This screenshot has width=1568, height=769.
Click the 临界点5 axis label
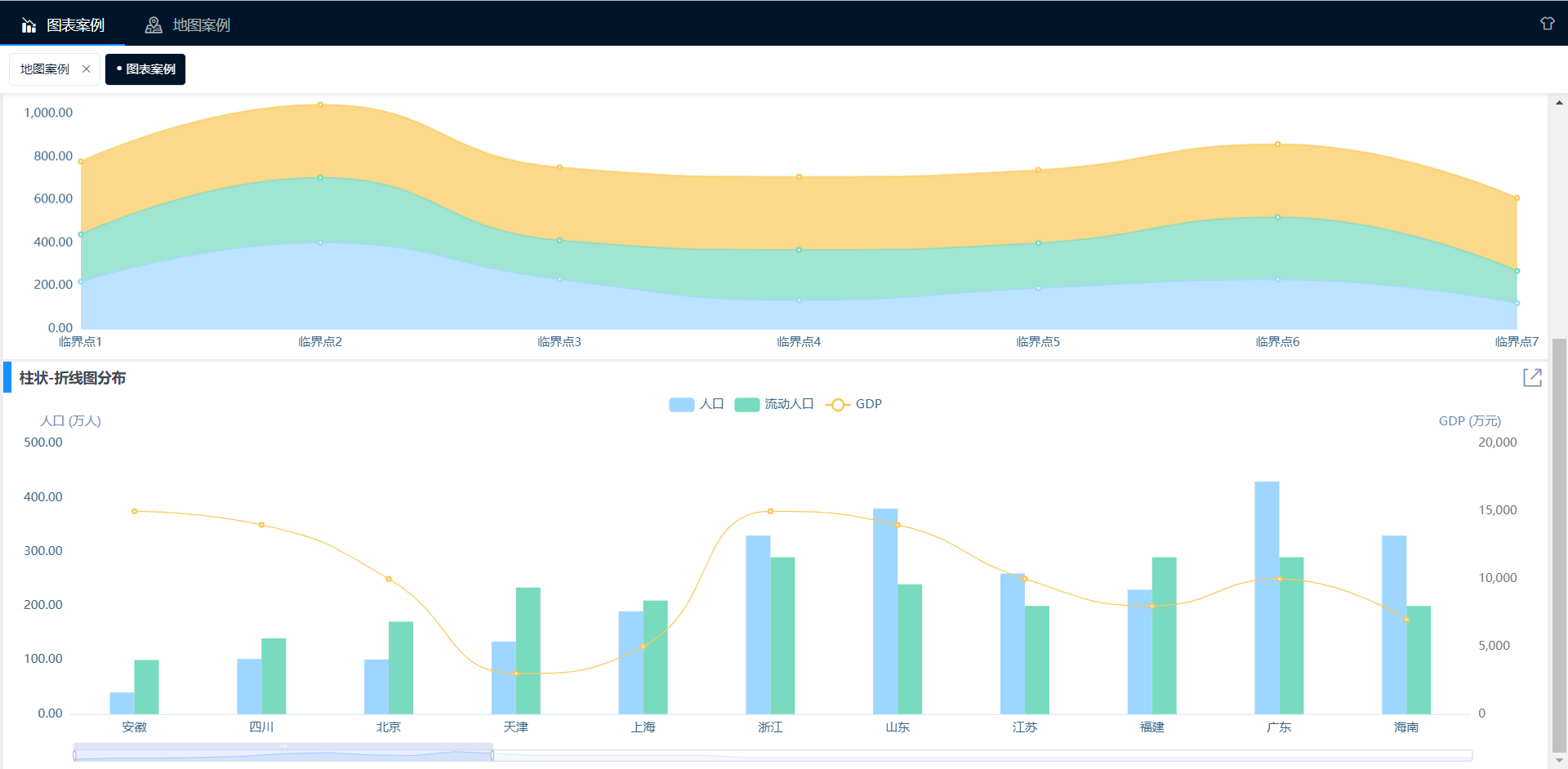pos(1038,342)
